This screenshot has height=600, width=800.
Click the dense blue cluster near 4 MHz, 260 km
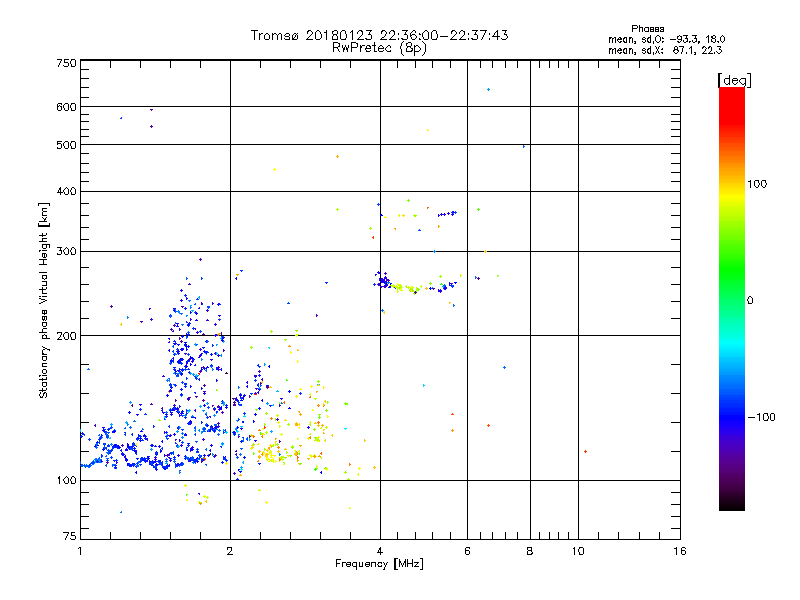tap(382, 280)
